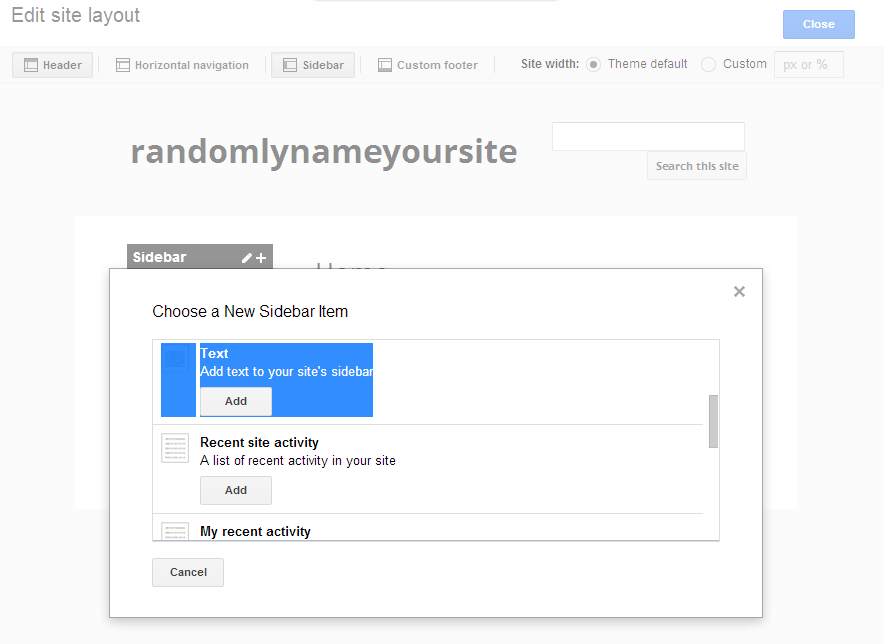Click the blue Close layout button
The image size is (884, 644).
pos(819,24)
